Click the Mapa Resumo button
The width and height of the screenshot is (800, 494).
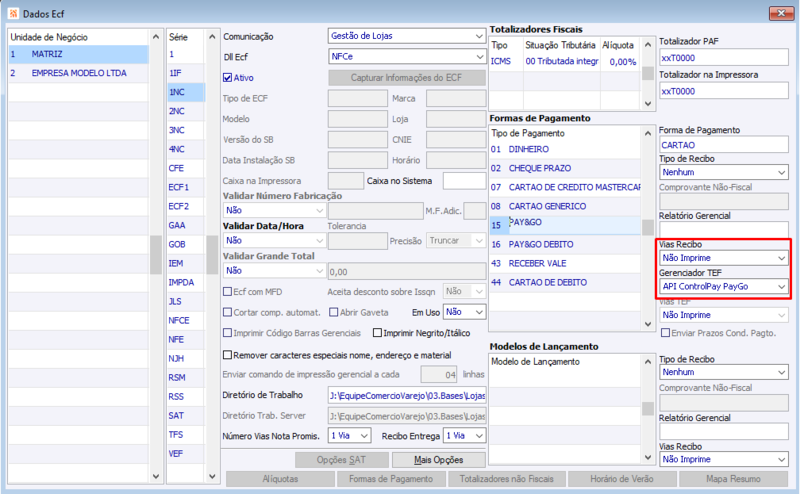pos(733,479)
